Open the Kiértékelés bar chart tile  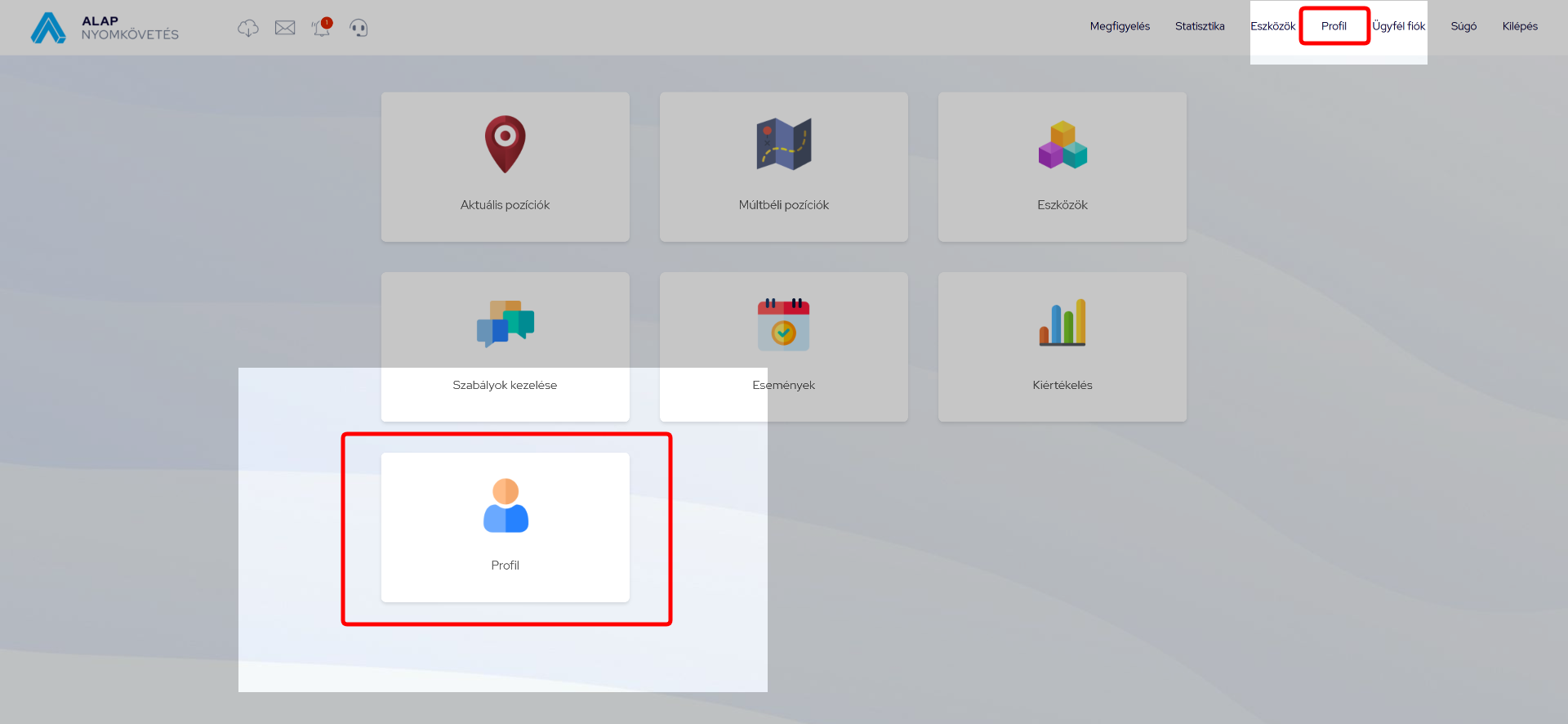coord(1062,346)
